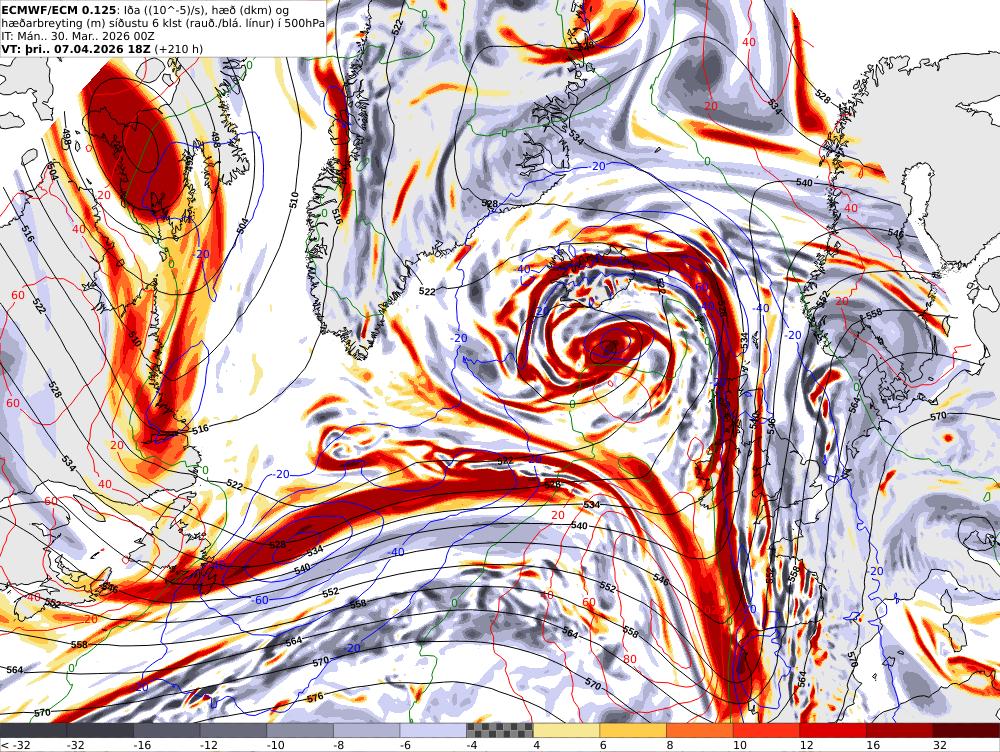The image size is (1000, 752).
Task: Click the 'IT: Mán.. 30. Mar.. 2026 00Z' line
Action: coord(78,36)
